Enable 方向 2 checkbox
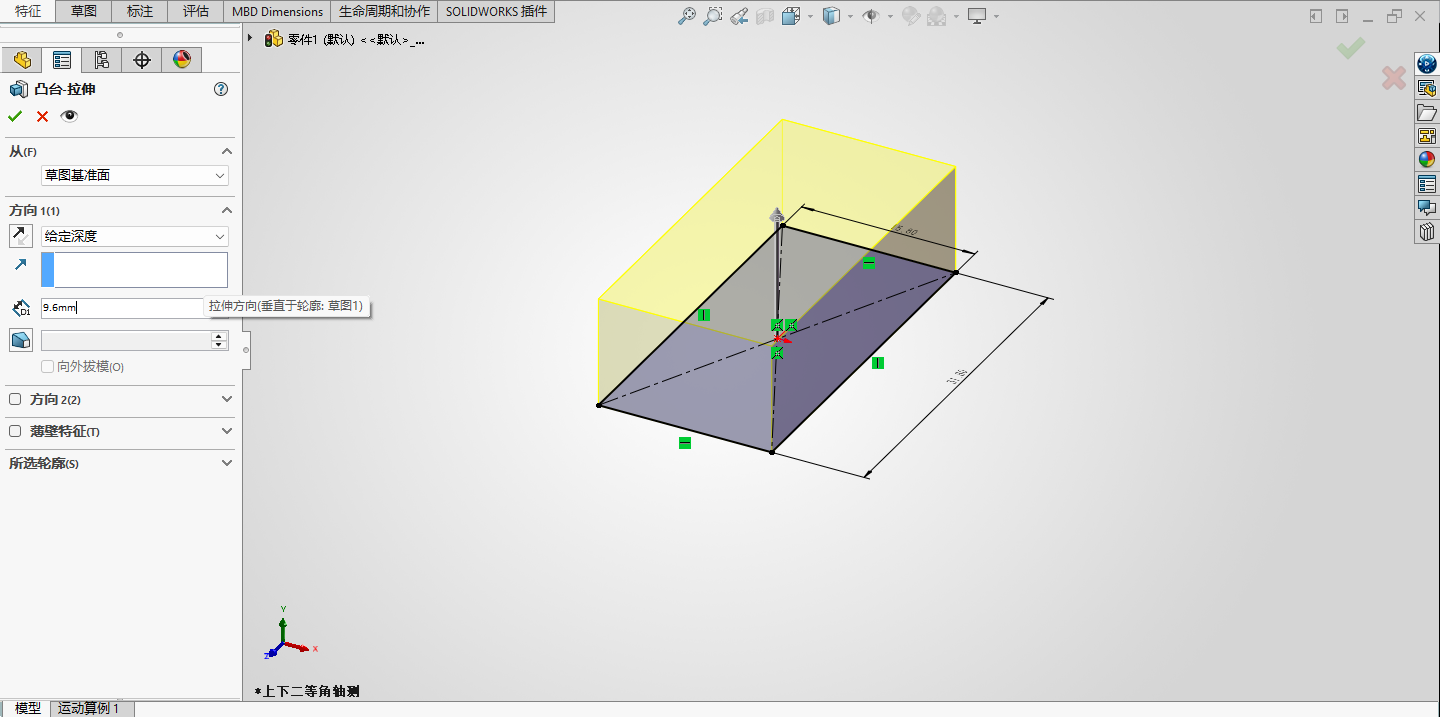The width and height of the screenshot is (1440, 717). pyautogui.click(x=15, y=399)
